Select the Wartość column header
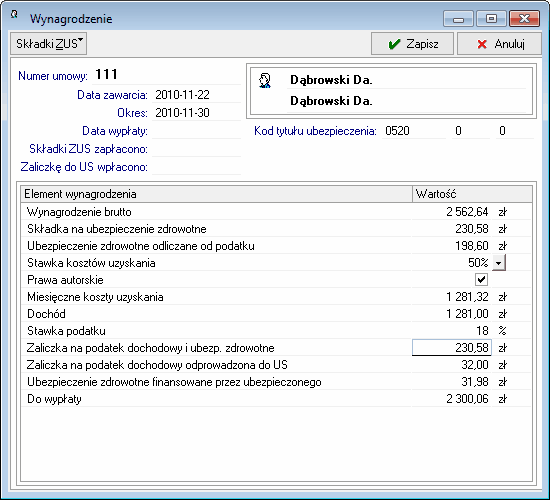The height and width of the screenshot is (500, 550). pyautogui.click(x=472, y=194)
